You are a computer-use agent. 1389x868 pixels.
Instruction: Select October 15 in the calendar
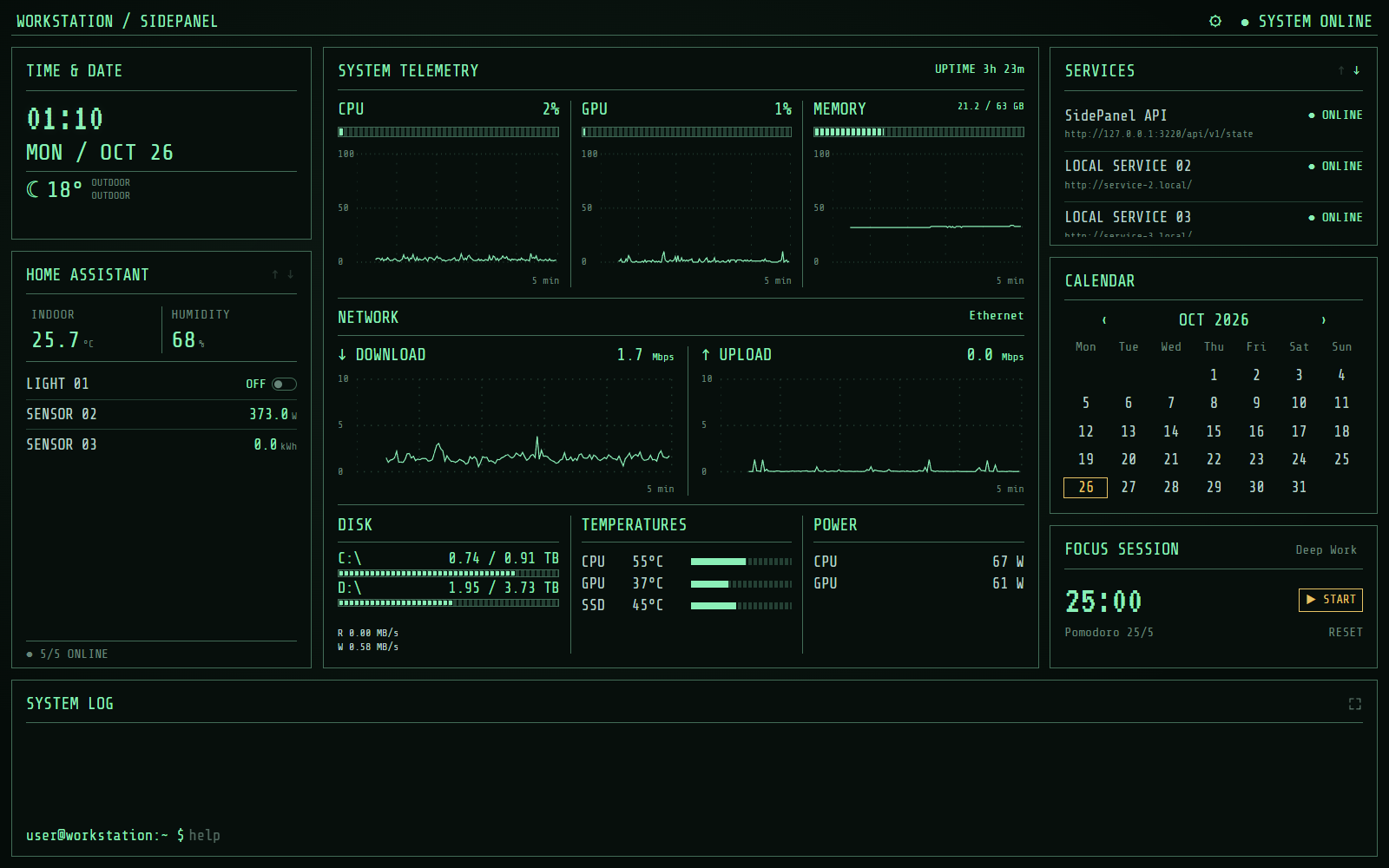(1214, 431)
